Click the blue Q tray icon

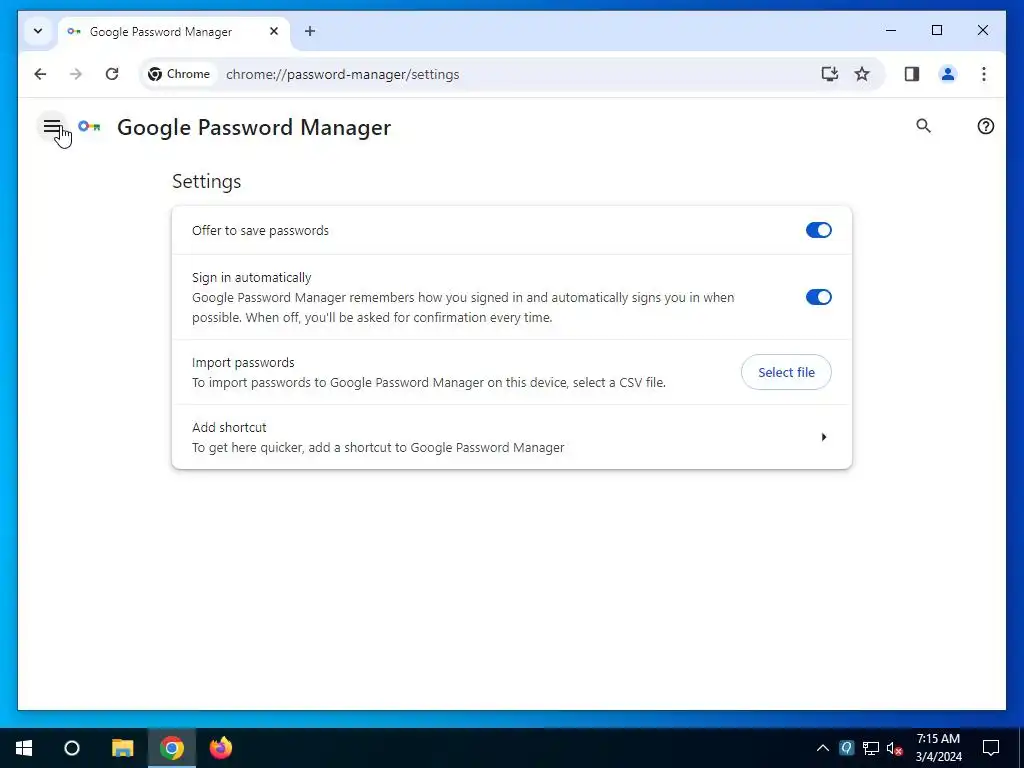[x=846, y=748]
